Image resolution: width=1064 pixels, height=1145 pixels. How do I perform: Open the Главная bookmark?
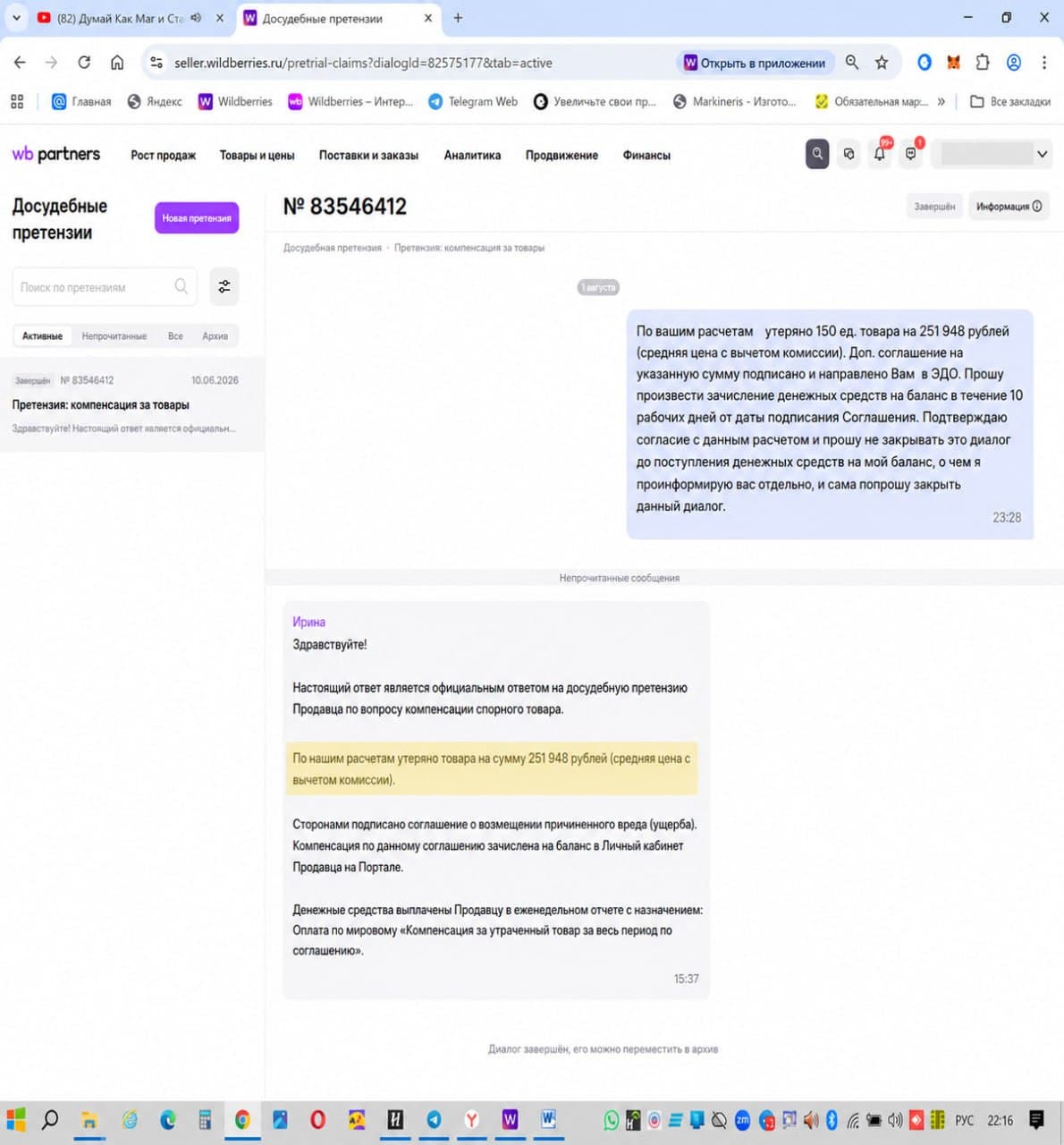tap(81, 101)
